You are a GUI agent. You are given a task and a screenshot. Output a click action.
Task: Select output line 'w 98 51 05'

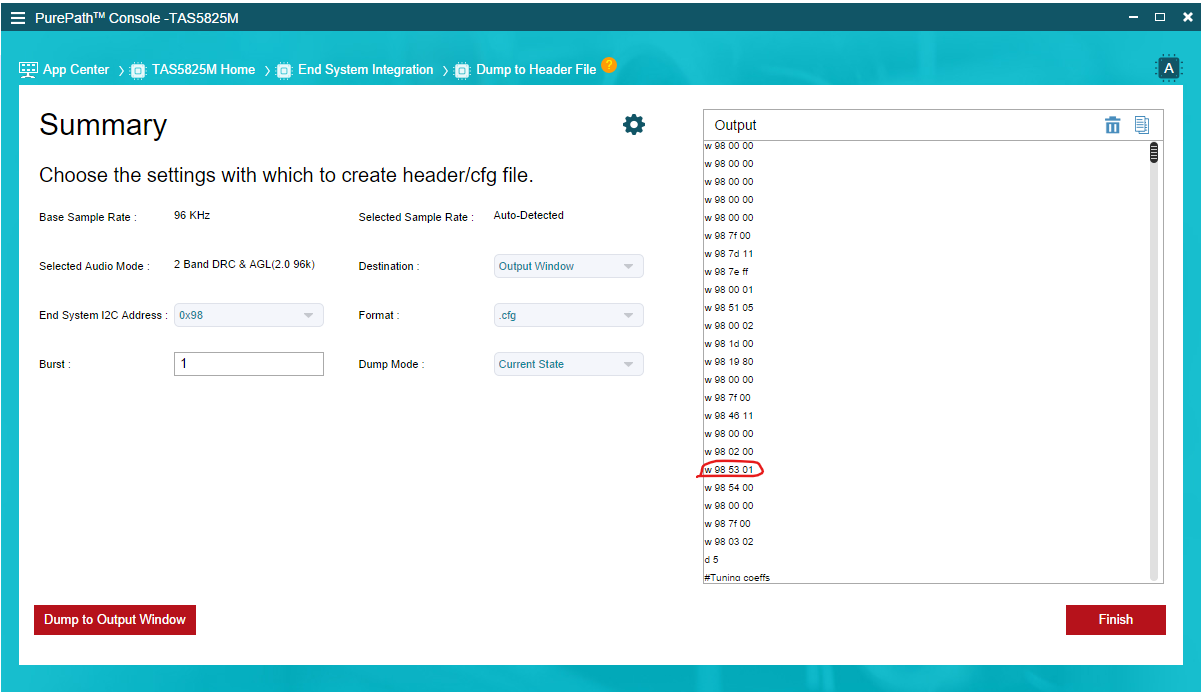729,308
